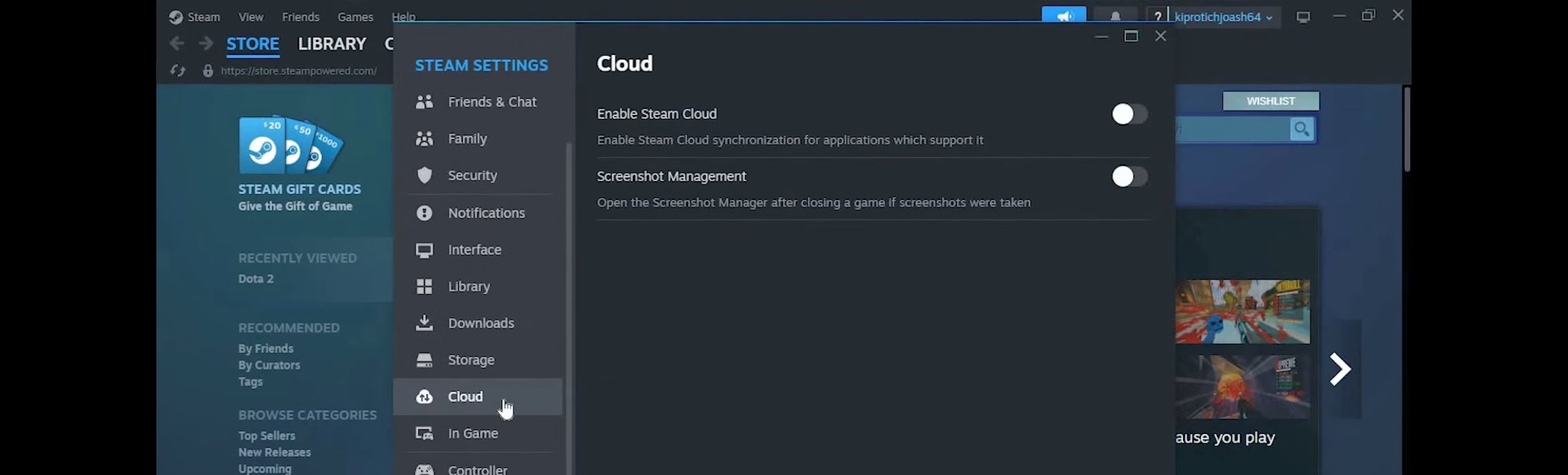Click the Library grid icon in settings
1568x475 pixels.
coord(424,287)
